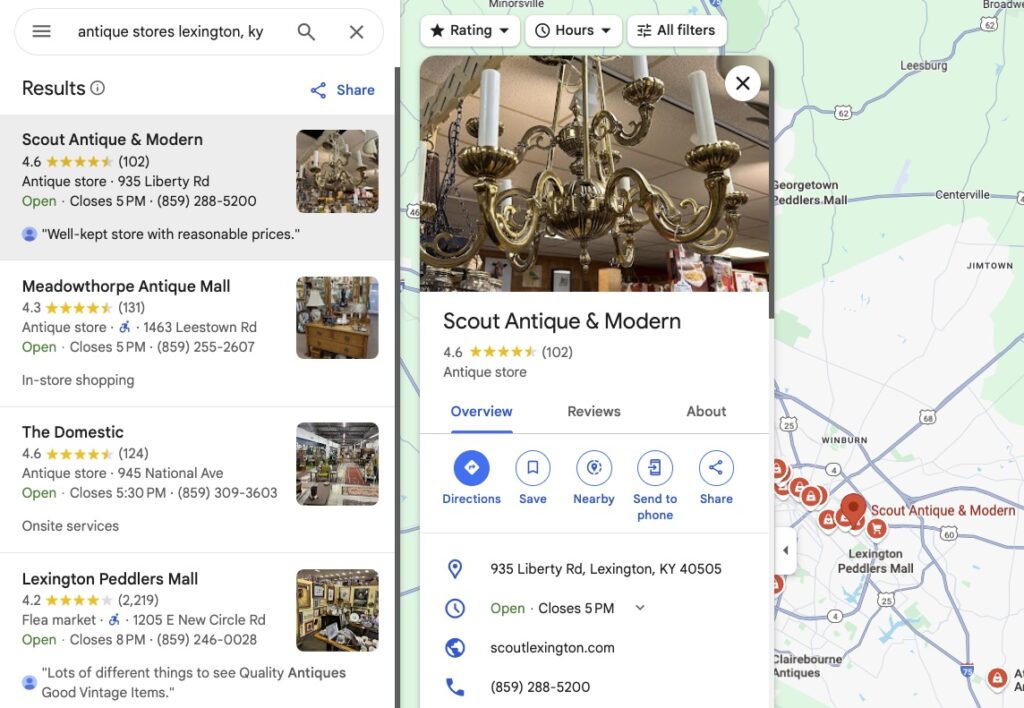Click the red shopping pin near the map's bottom-right edge
Screen dimensions: 1024x708
997,678
